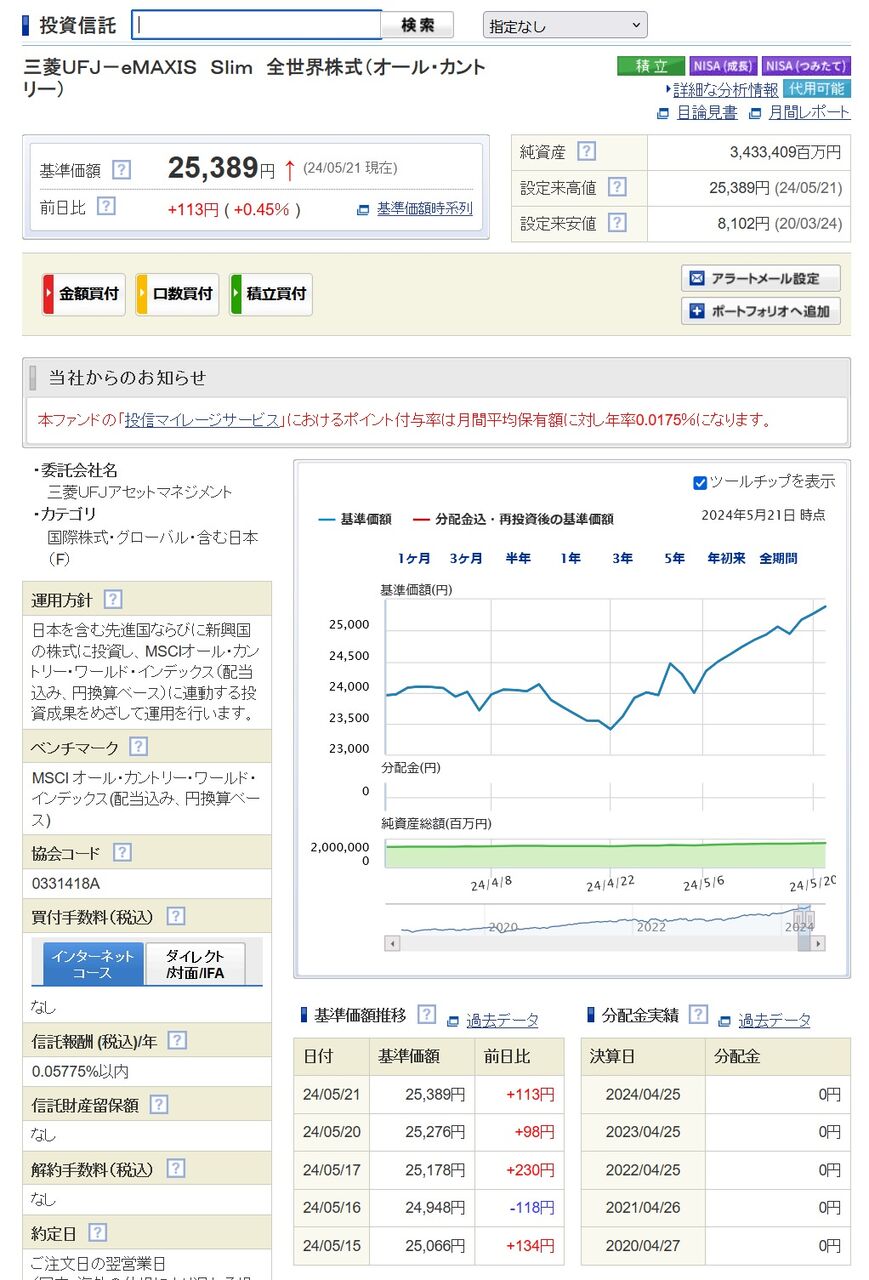Image resolution: width=869 pixels, height=1280 pixels.
Task: Click the 0.05775%以内 trust fee value
Action: [80, 1072]
